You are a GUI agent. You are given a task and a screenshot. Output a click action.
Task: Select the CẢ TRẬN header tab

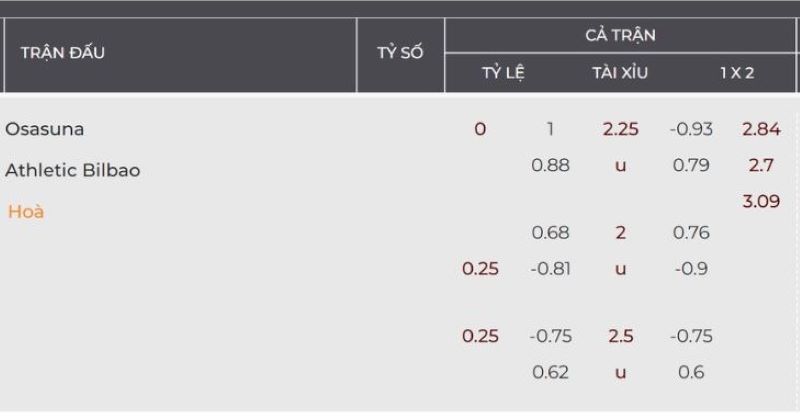click(620, 35)
